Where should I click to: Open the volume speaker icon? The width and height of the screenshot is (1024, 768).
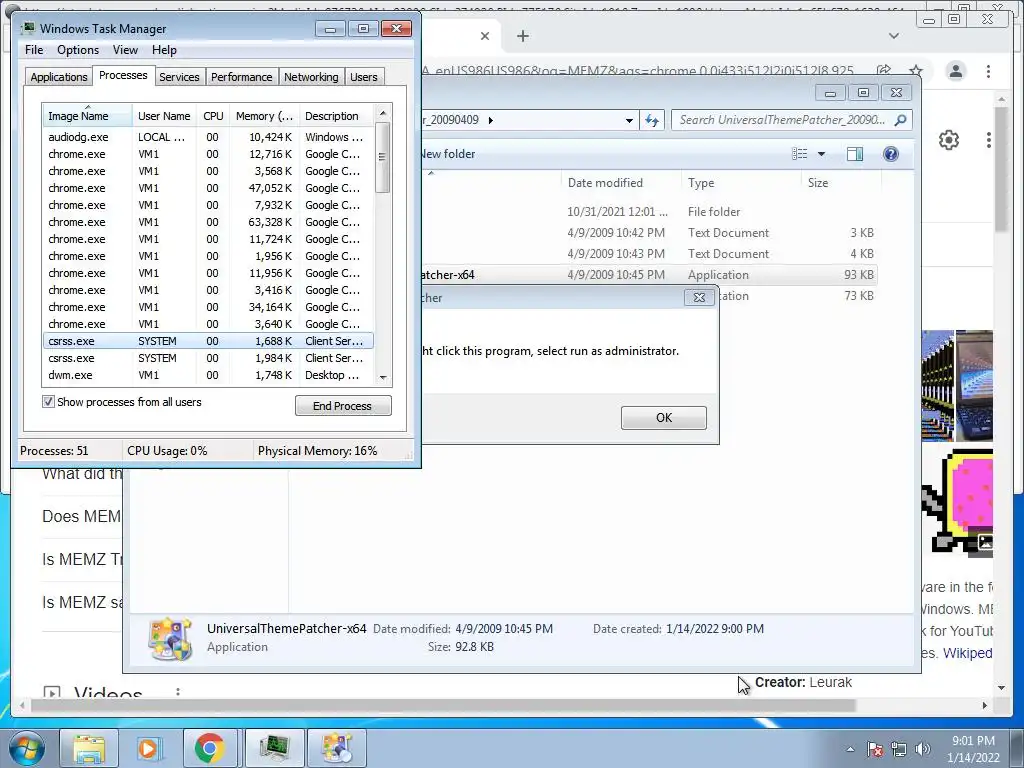[x=922, y=749]
